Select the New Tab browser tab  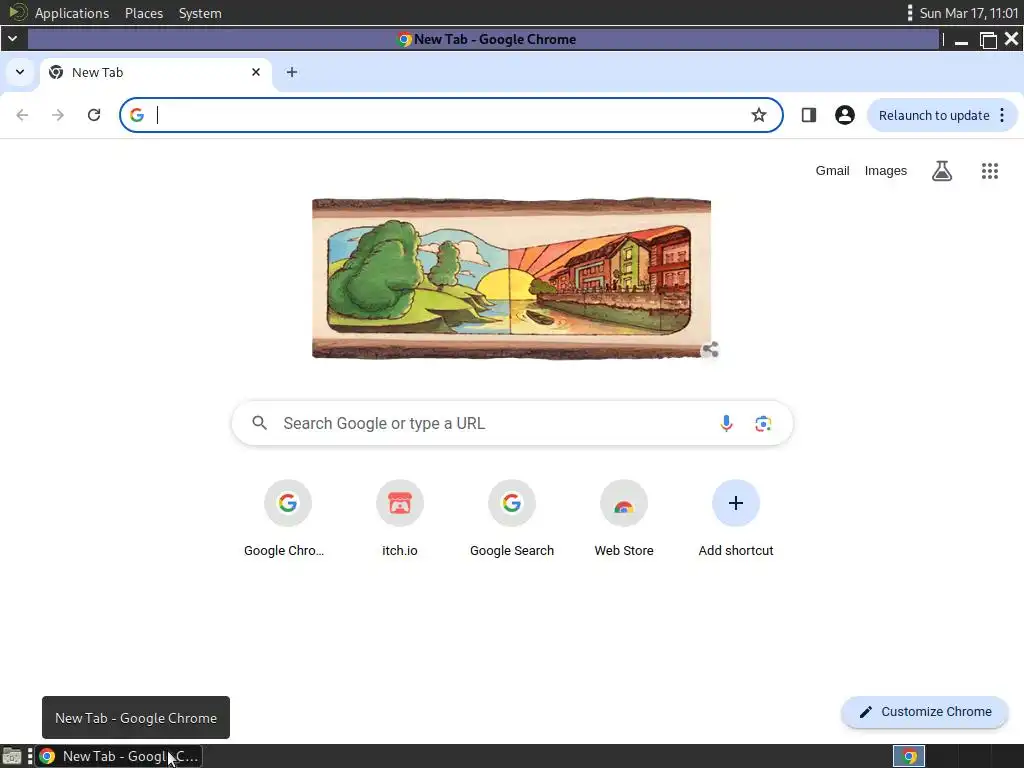(x=155, y=72)
